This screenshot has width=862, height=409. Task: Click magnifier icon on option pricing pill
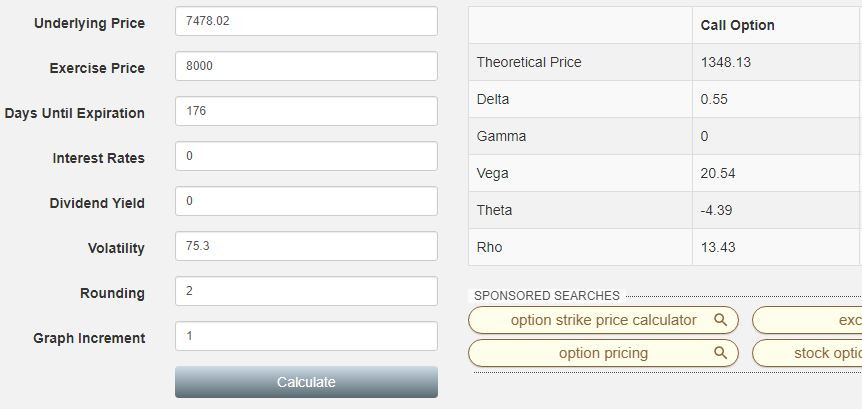720,353
